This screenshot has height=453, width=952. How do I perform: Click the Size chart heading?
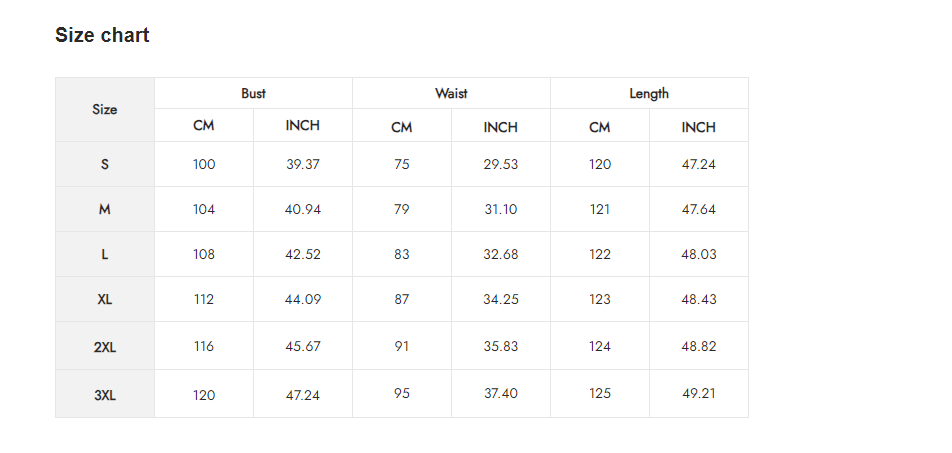coord(102,35)
